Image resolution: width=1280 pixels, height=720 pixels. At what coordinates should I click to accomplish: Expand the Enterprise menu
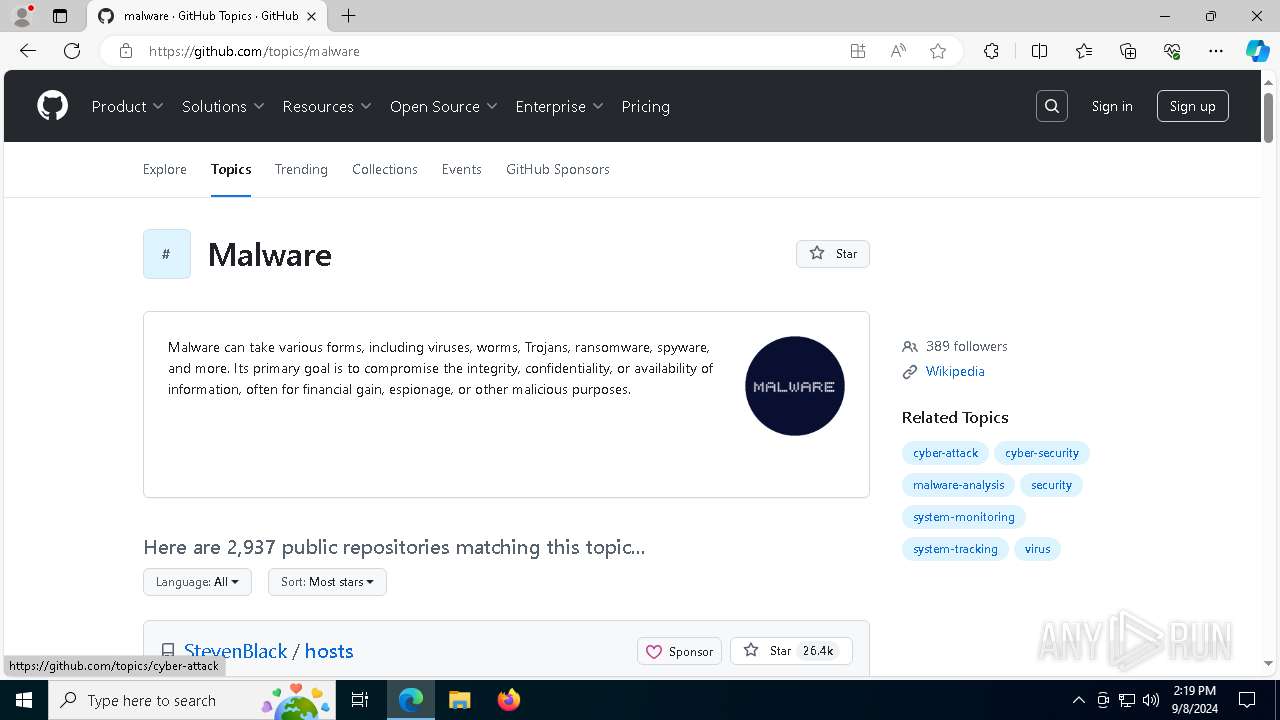(559, 106)
